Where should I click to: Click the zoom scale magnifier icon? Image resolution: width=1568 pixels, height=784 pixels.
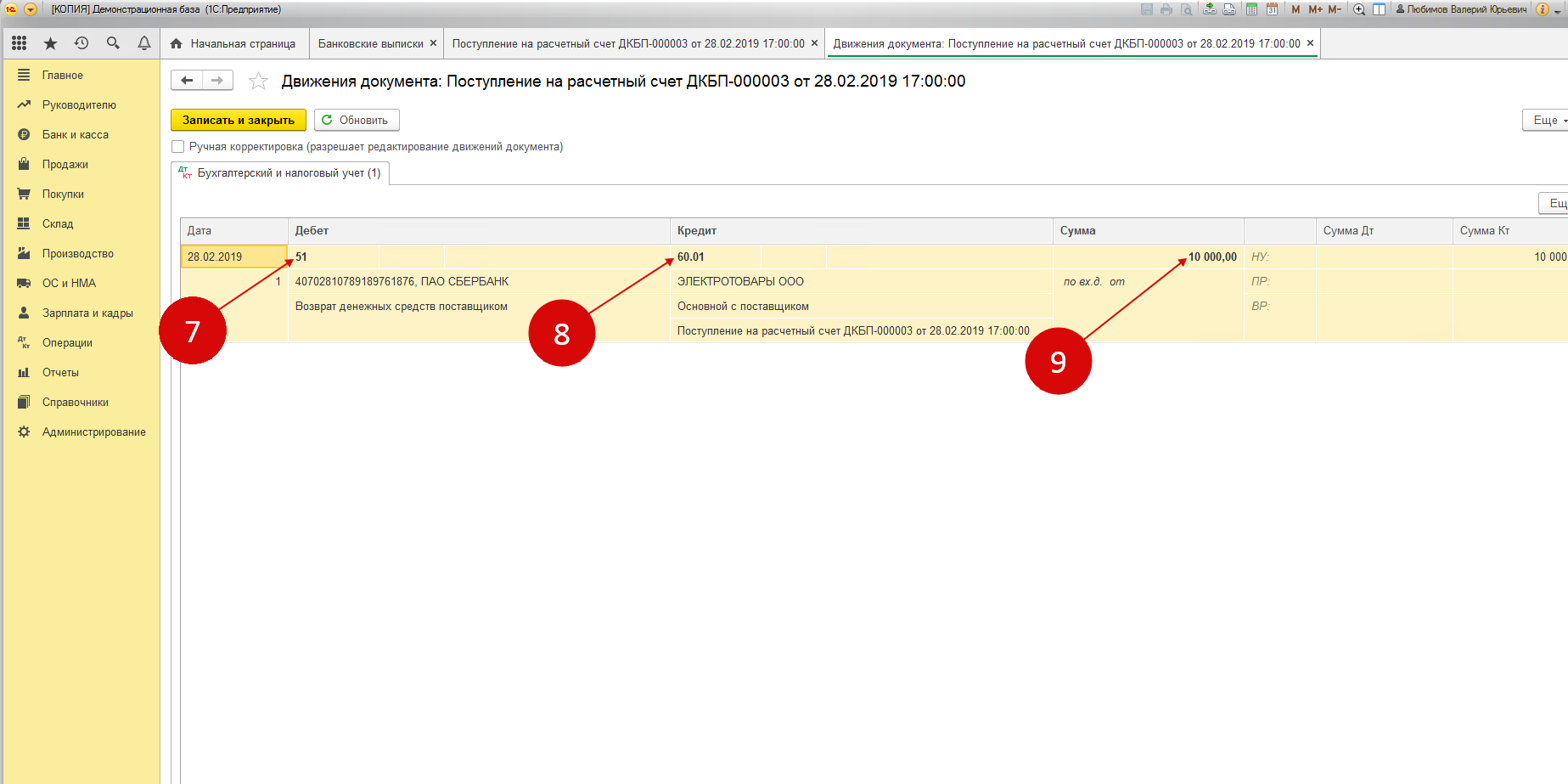coord(1359,9)
